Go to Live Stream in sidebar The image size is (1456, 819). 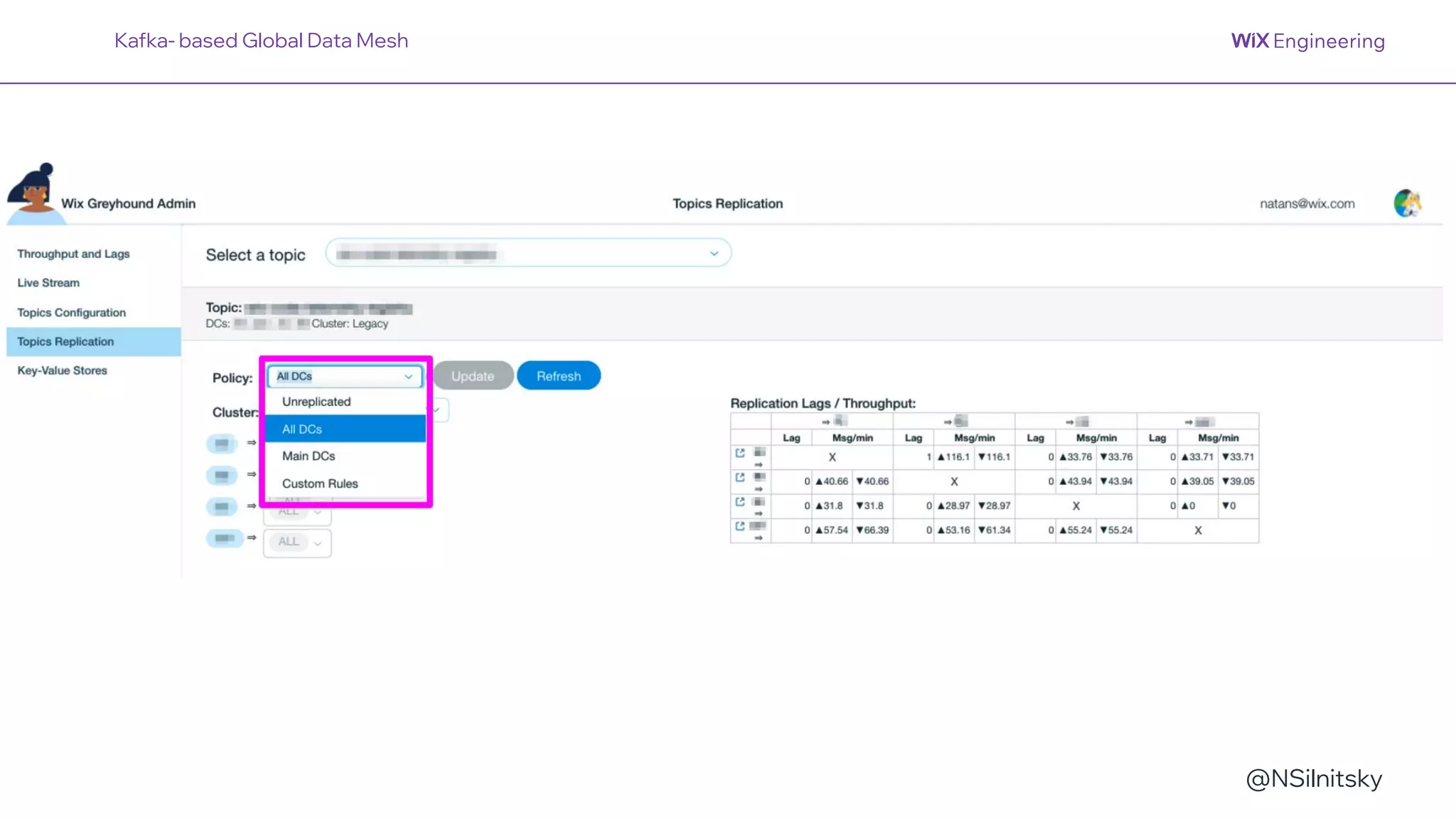coord(48,283)
